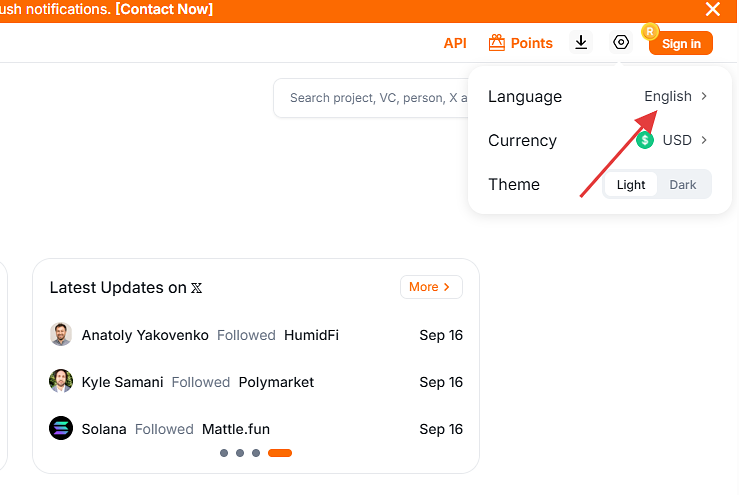Switch theme to Dark
This screenshot has width=739, height=495.
[x=683, y=185]
